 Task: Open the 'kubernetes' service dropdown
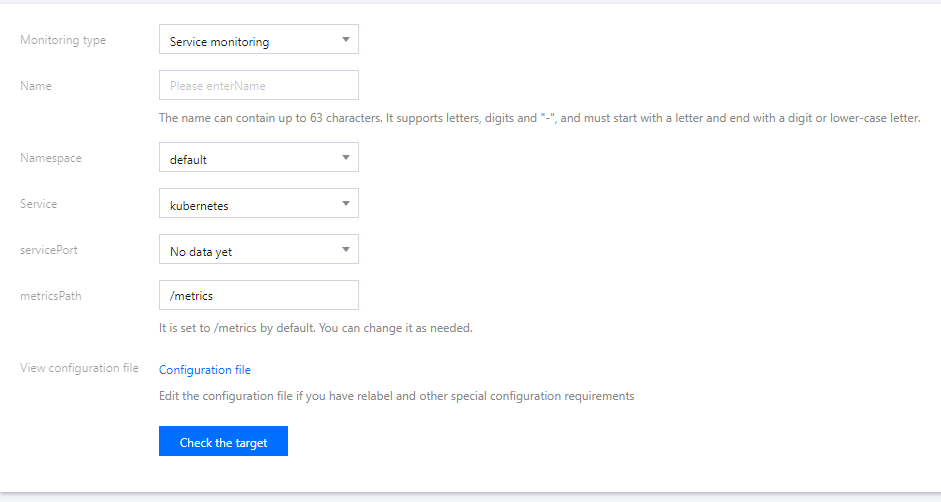coord(250,204)
